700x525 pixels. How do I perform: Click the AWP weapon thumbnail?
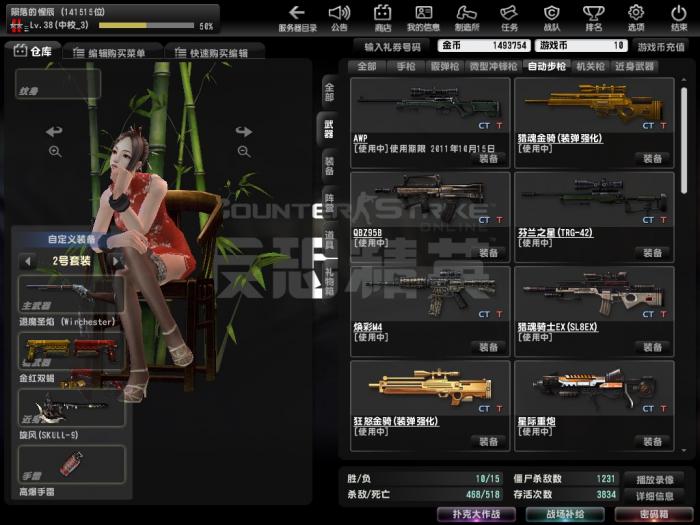coord(430,105)
